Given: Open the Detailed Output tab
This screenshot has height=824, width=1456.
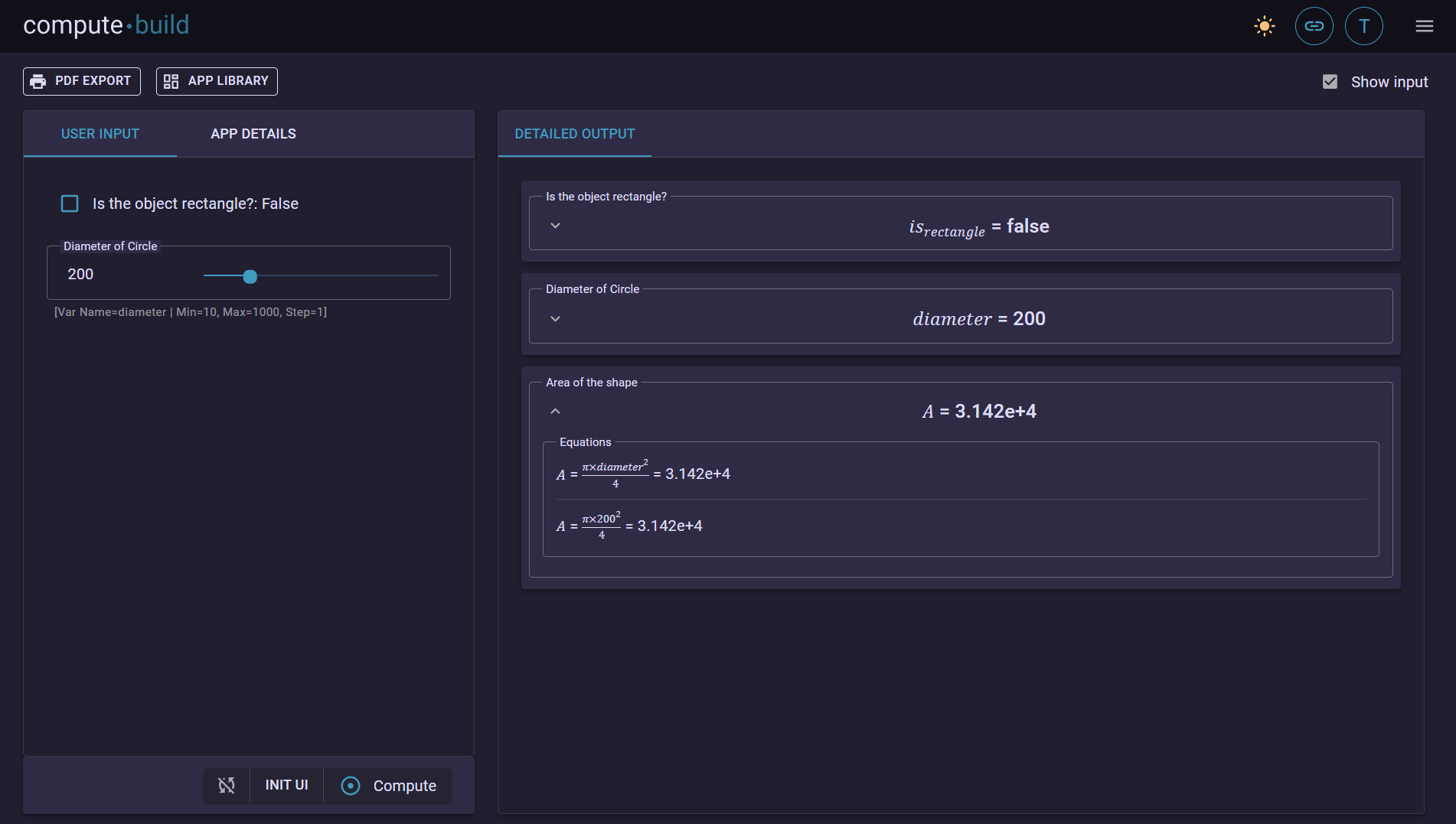Looking at the screenshot, I should pyautogui.click(x=575, y=133).
